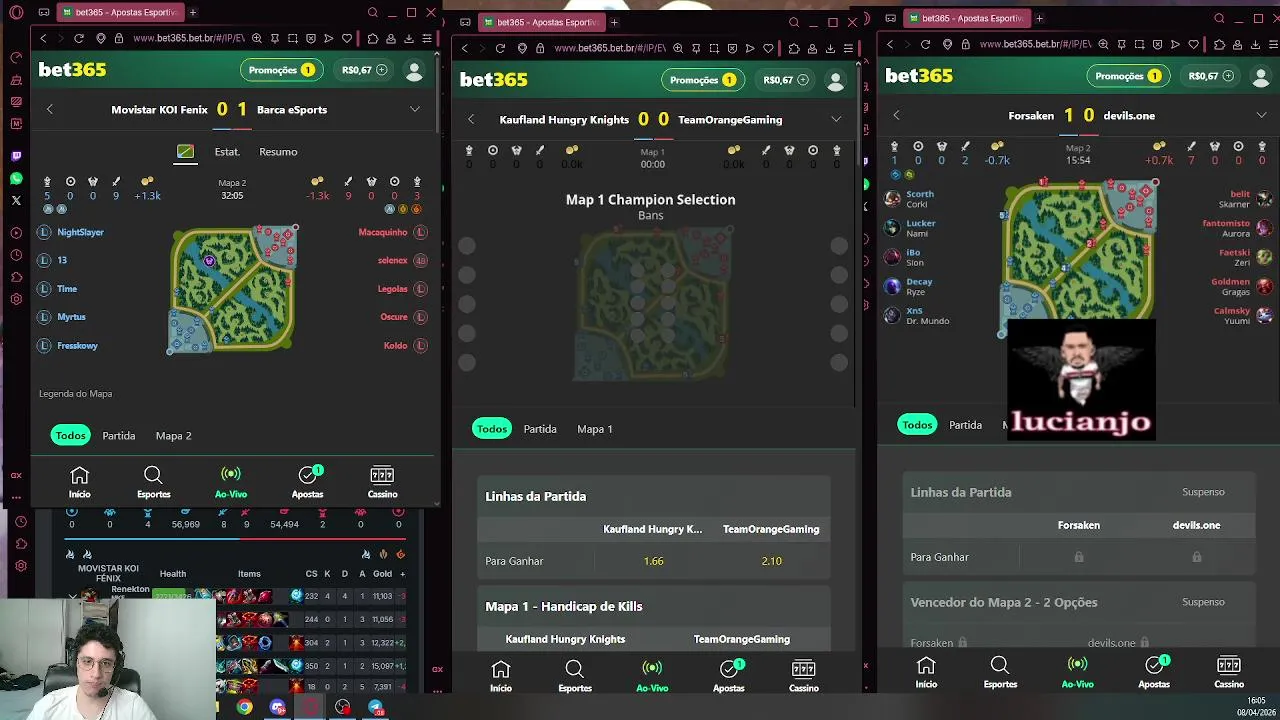Collapse Vencedor do Mapa 2 section
Image resolution: width=1280 pixels, height=720 pixels.
(x=1079, y=602)
